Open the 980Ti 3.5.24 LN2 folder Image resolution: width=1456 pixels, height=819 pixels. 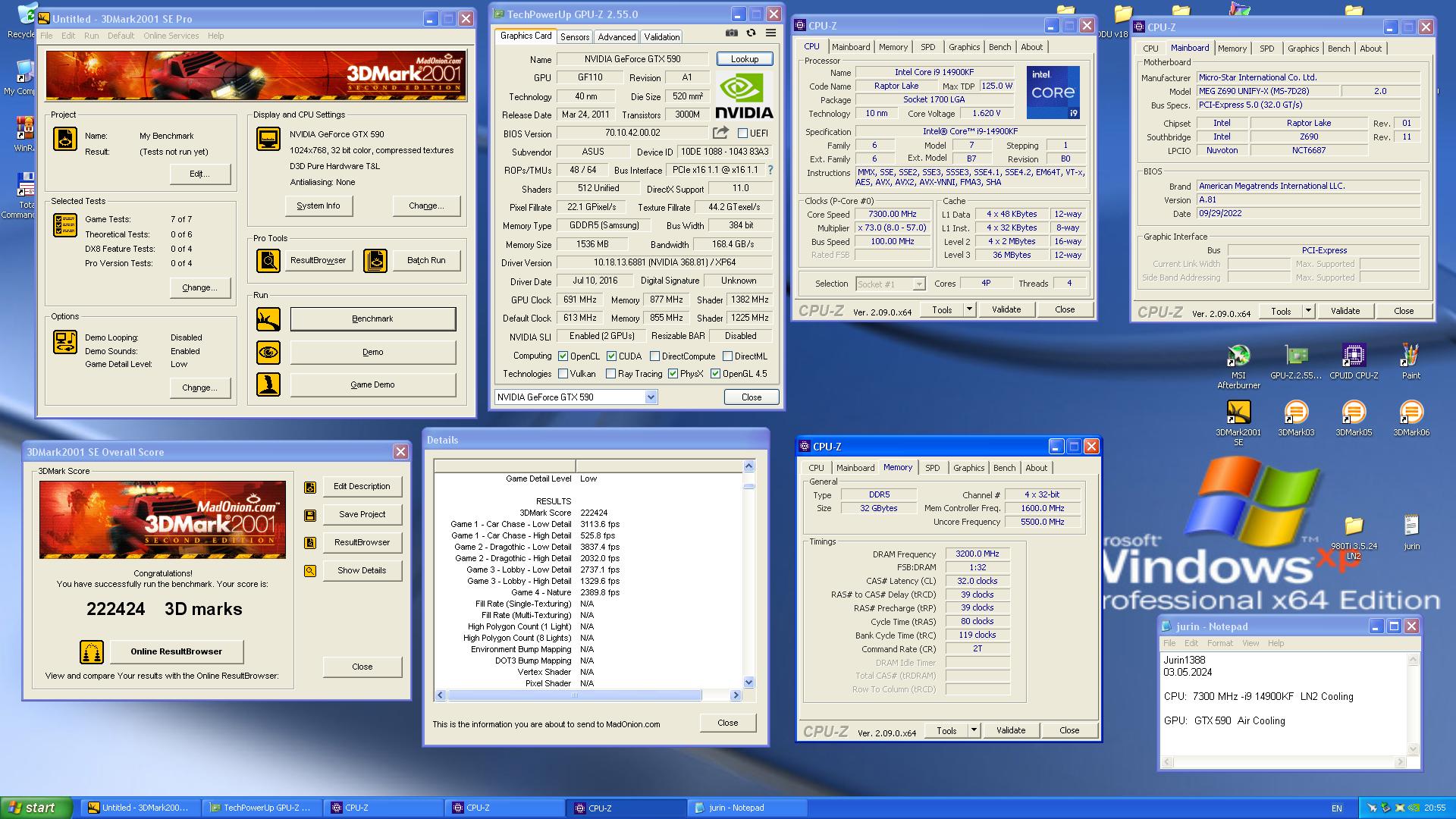(x=1354, y=538)
